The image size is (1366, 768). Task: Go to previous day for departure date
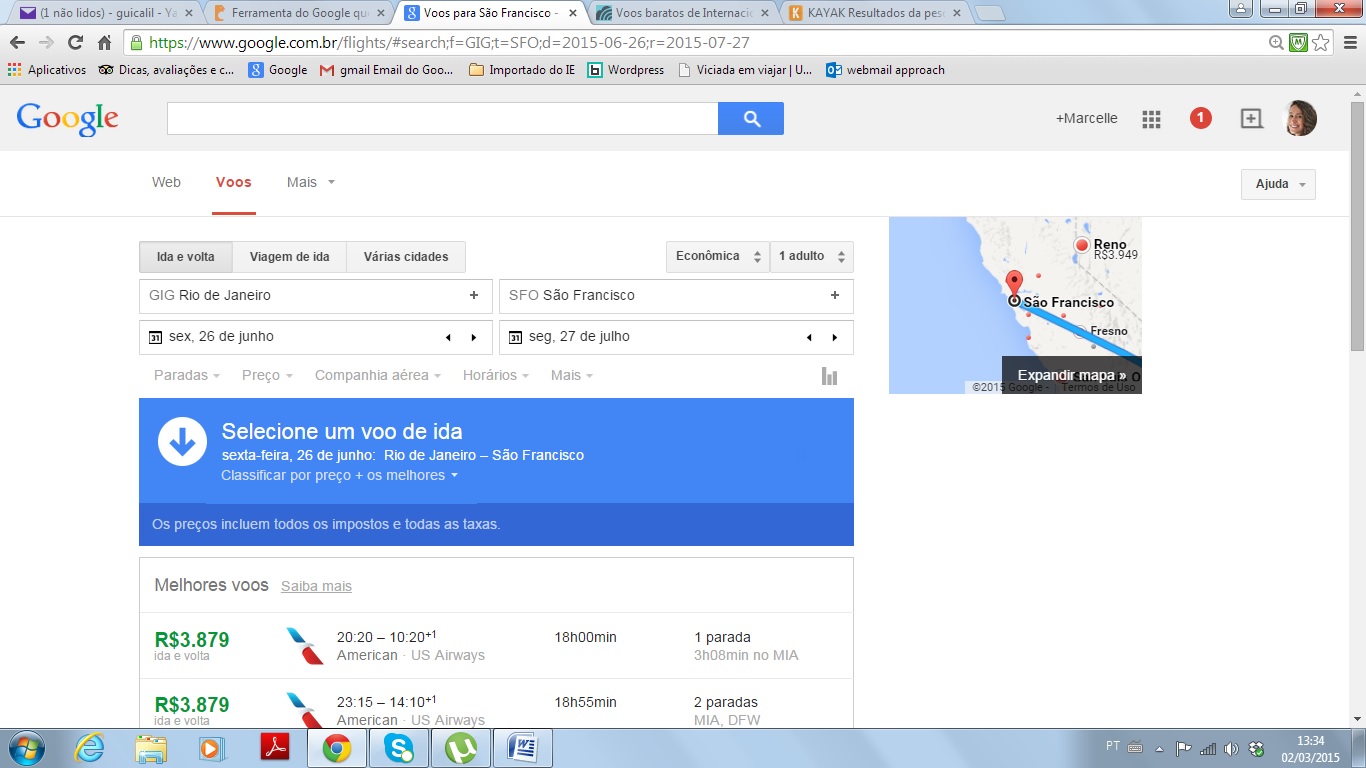pos(448,337)
